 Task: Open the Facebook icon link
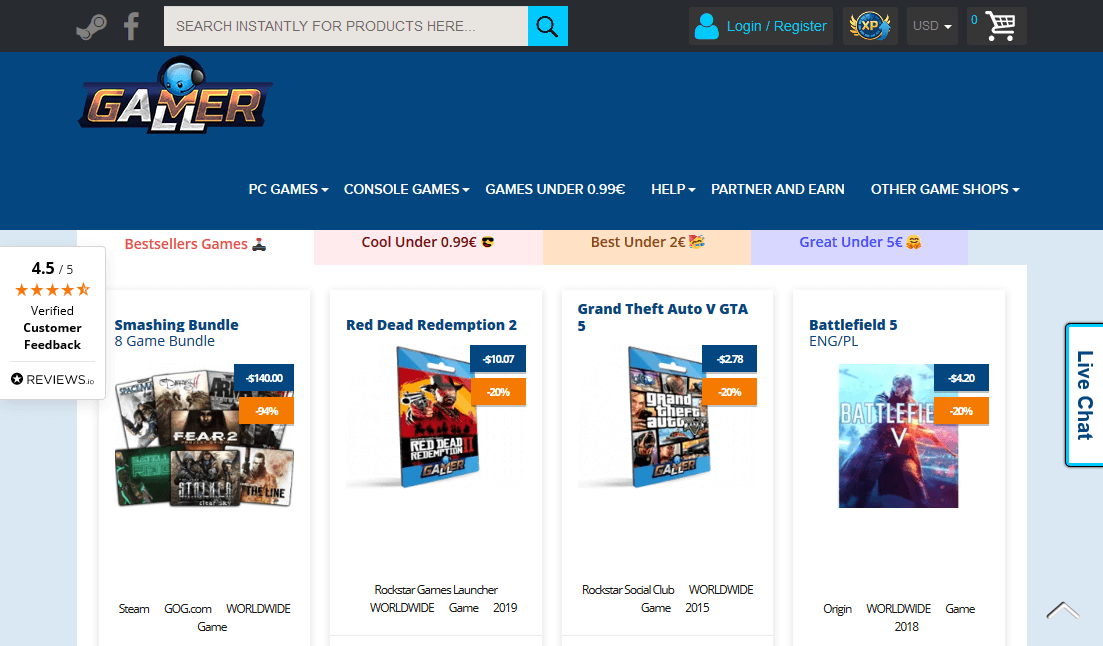point(132,27)
